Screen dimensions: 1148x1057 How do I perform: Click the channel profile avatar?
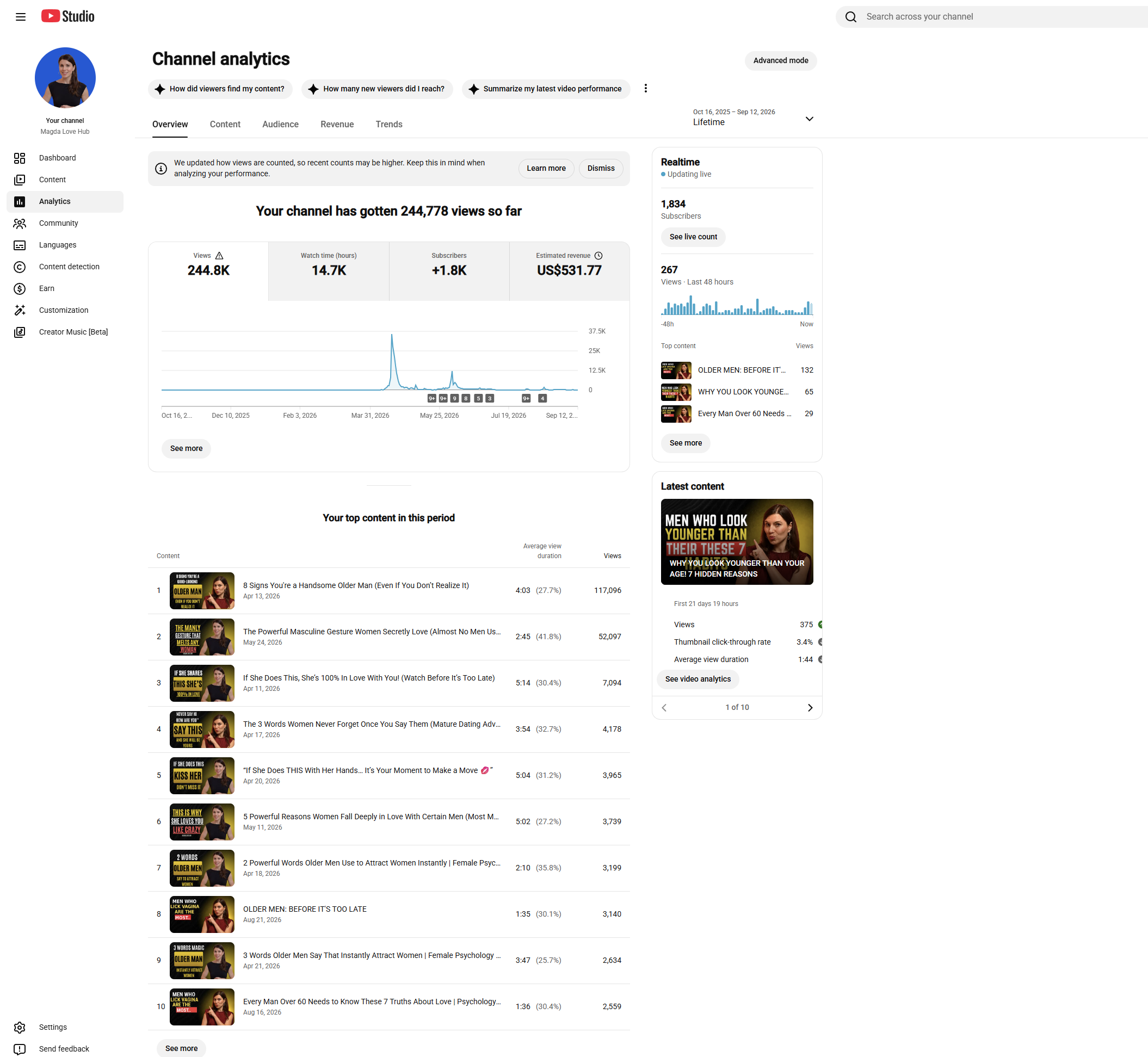coord(65,77)
